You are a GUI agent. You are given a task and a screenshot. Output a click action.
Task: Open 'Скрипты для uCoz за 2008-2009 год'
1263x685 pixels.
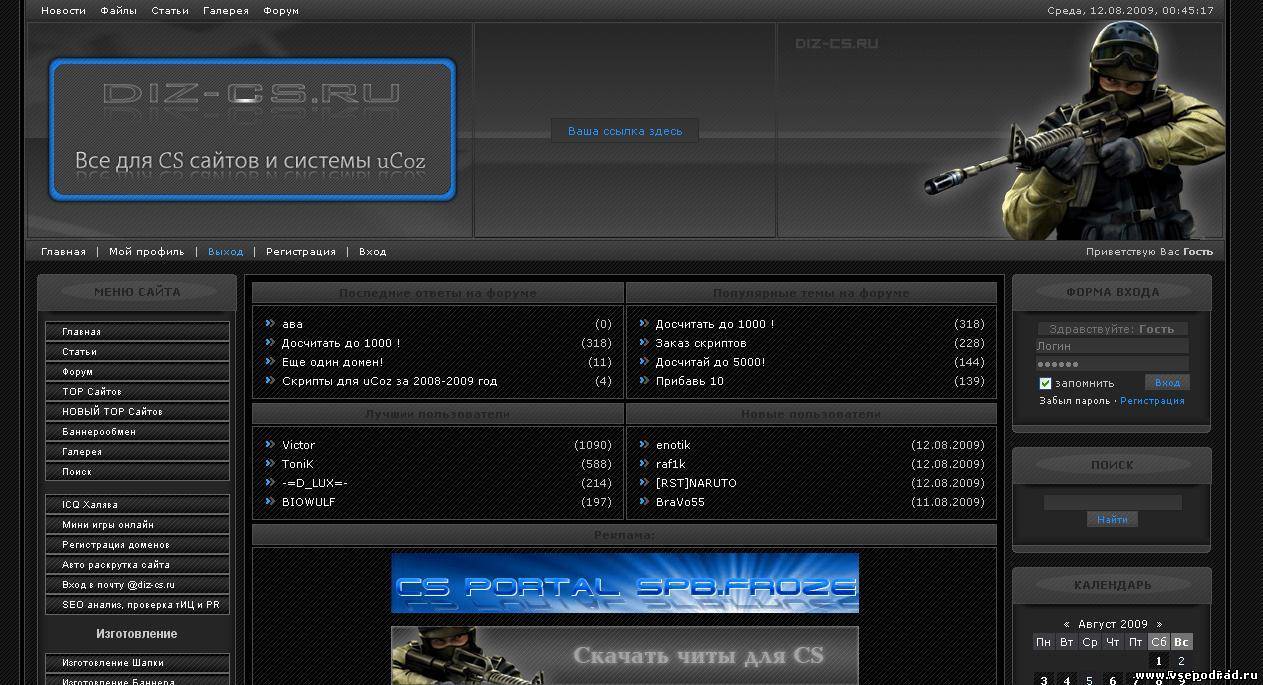click(389, 381)
